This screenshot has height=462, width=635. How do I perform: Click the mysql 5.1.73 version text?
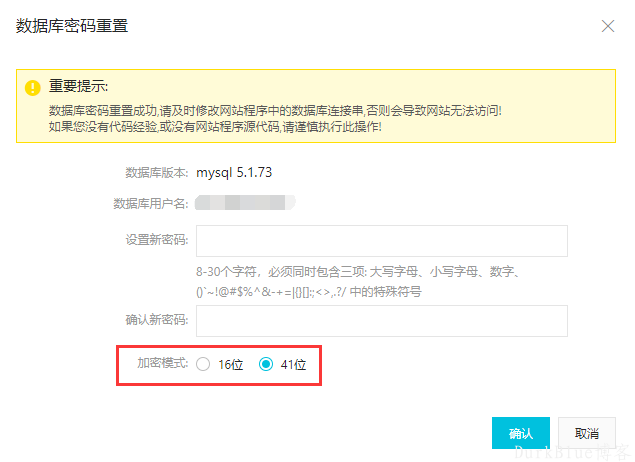[x=234, y=173]
